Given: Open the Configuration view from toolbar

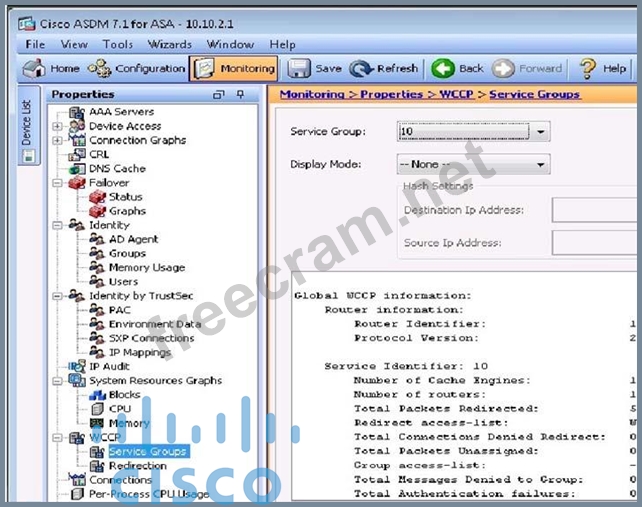Looking at the screenshot, I should (100, 68).
